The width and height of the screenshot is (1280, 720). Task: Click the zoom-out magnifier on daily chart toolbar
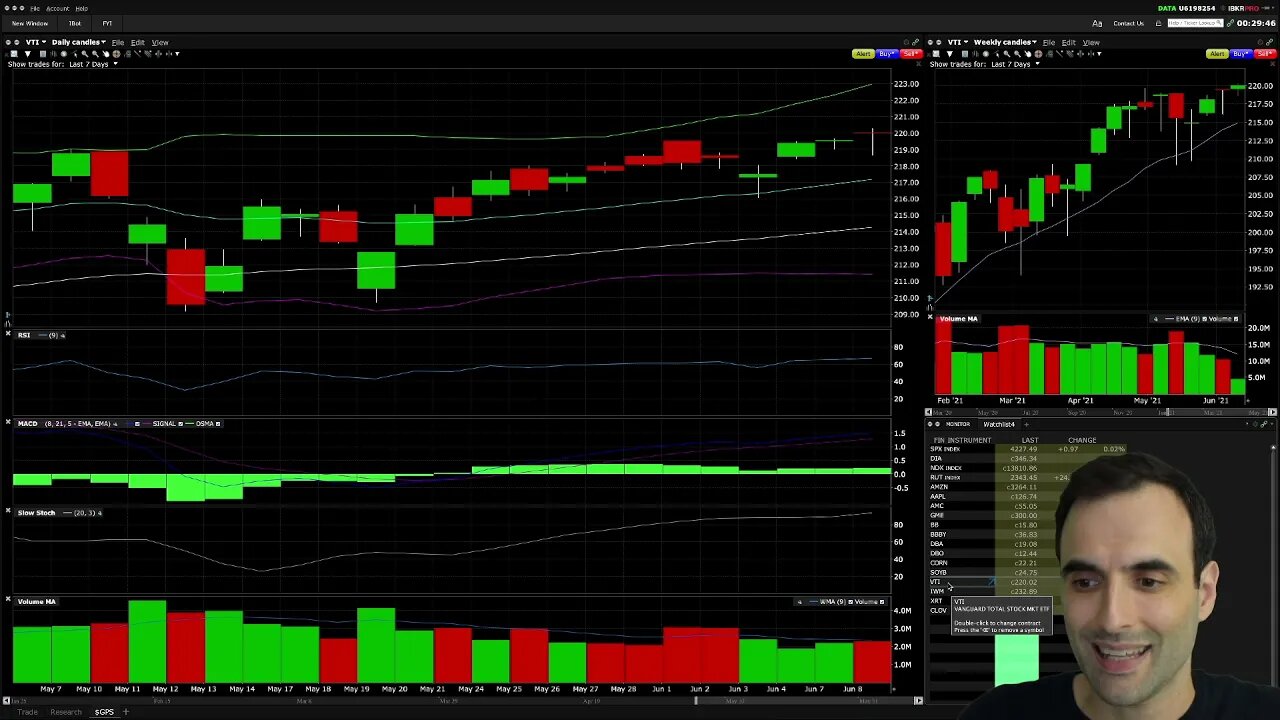pos(95,54)
